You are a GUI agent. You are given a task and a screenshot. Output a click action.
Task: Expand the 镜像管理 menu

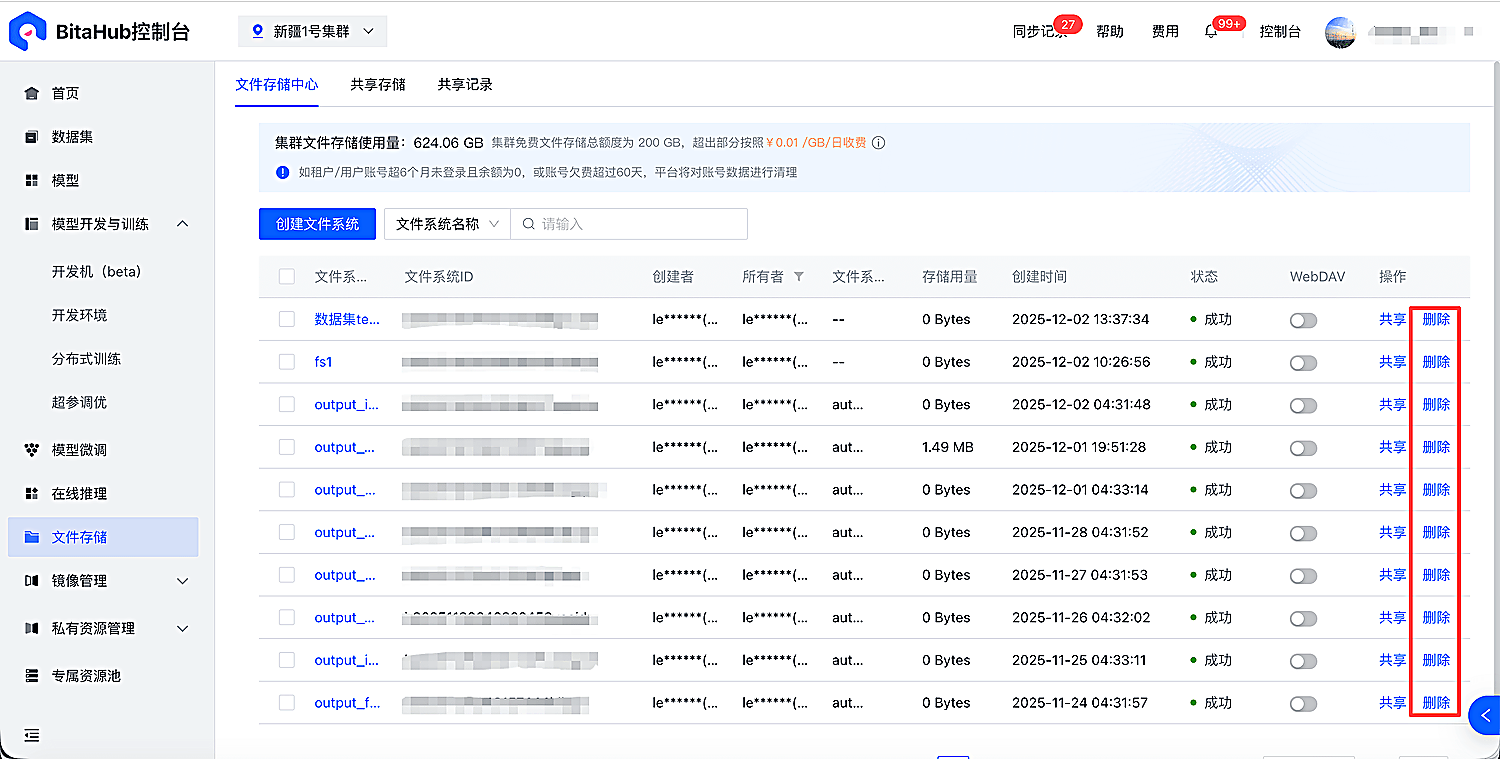tap(182, 581)
